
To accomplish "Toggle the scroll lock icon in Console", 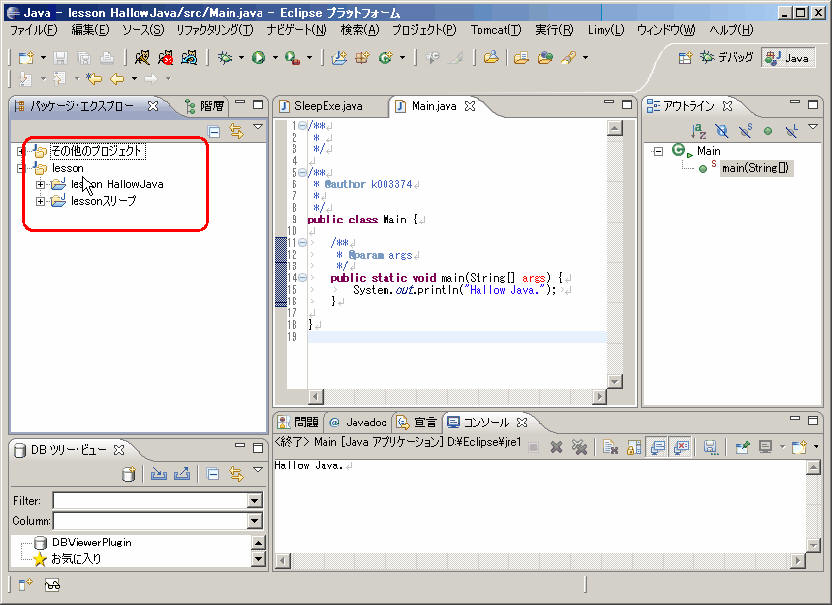I will pyautogui.click(x=633, y=447).
